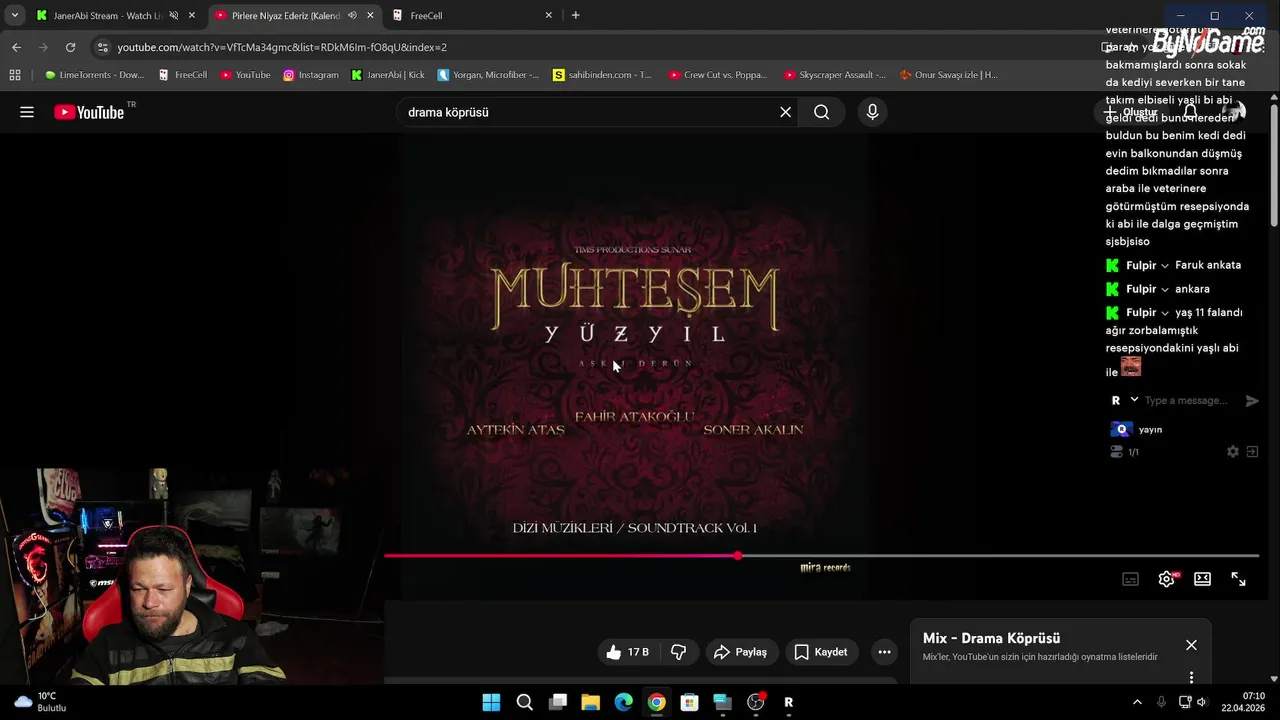Open LimeTorrents bookmark
This screenshot has width=1280, height=720.
94,75
